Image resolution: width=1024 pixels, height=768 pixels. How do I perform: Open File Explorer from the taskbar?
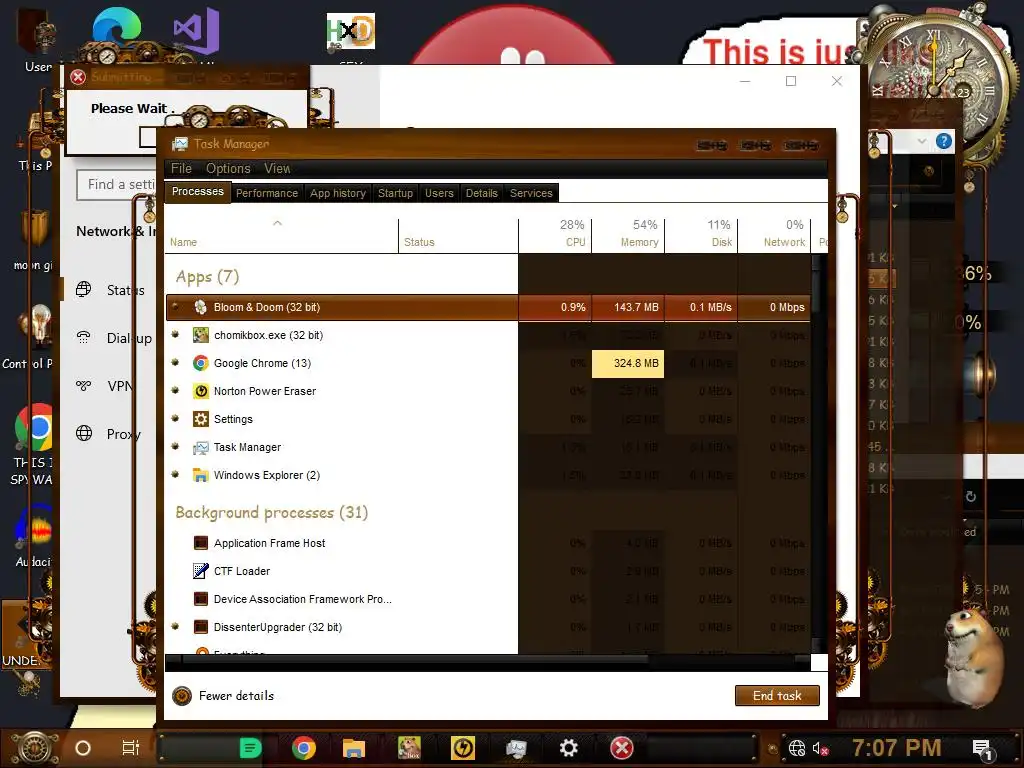pos(353,748)
